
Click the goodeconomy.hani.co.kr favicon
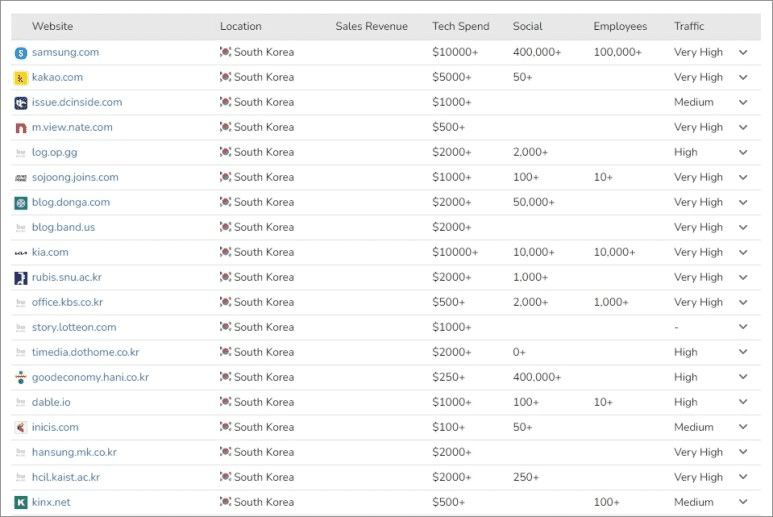(x=21, y=378)
